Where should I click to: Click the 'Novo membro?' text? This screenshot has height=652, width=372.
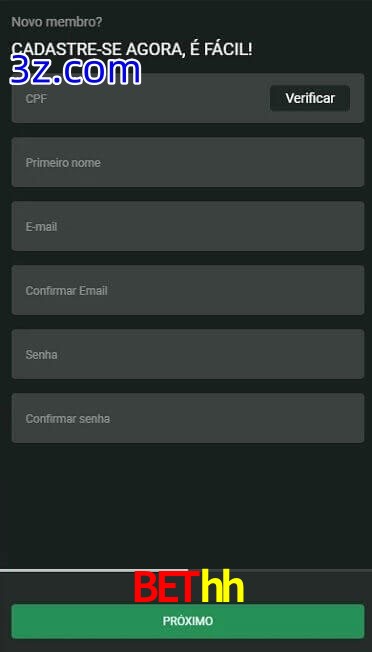pyautogui.click(x=57, y=22)
